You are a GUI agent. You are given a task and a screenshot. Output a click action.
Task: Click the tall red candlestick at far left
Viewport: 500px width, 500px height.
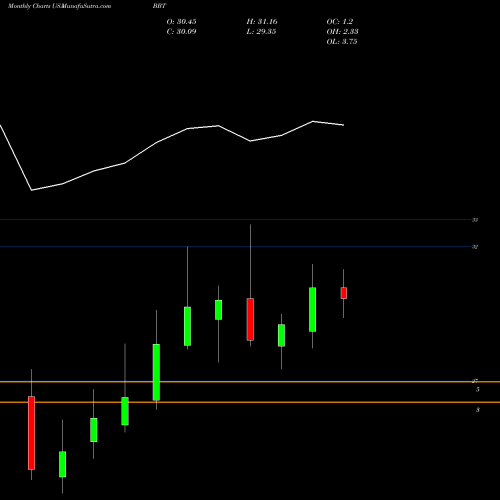coord(31,433)
